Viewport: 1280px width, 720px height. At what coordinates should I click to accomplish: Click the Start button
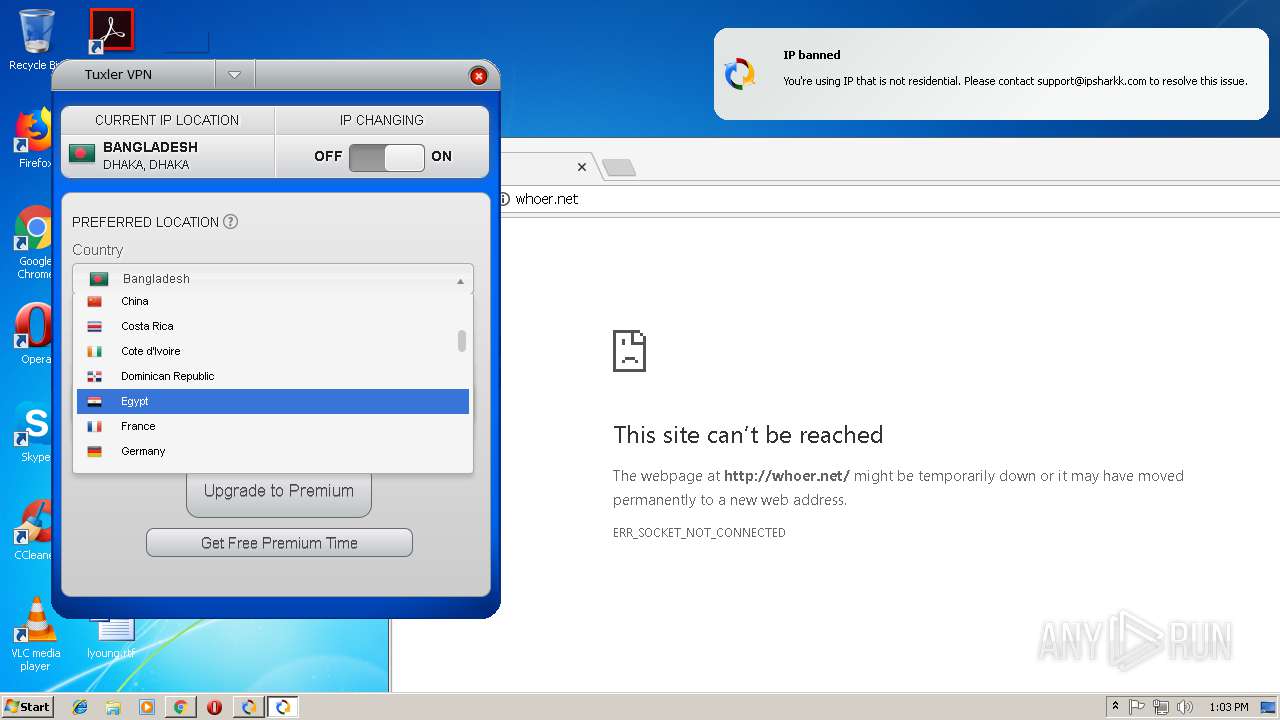[x=28, y=707]
